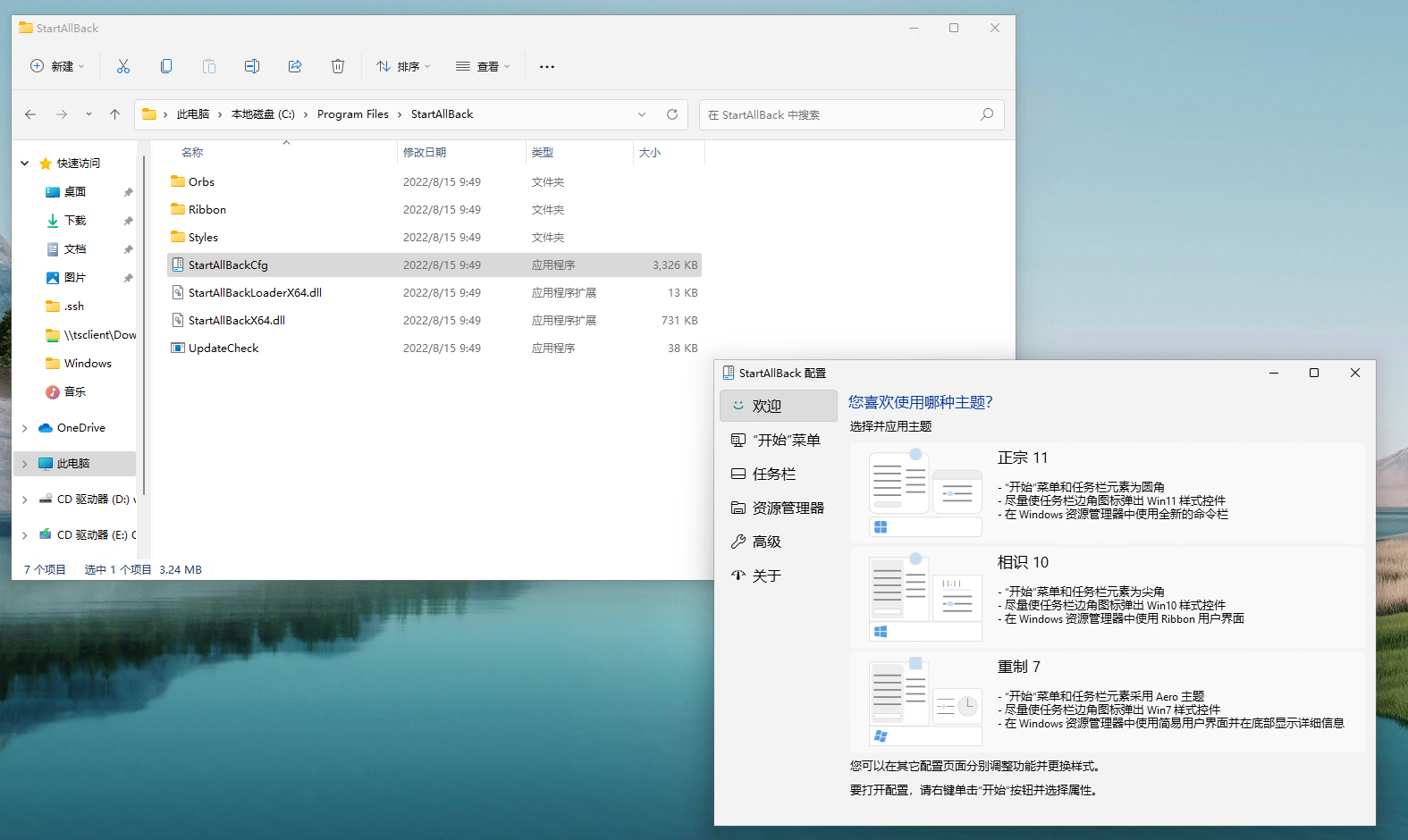Open the Windows folder in navigation pane
The image size is (1408, 840).
(x=88, y=363)
